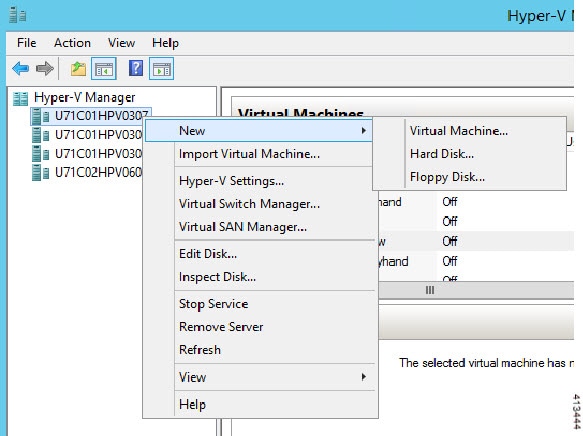Viewport: 583px width, 436px height.
Task: Click the gray Forward arrow icon
Action: click(x=45, y=68)
